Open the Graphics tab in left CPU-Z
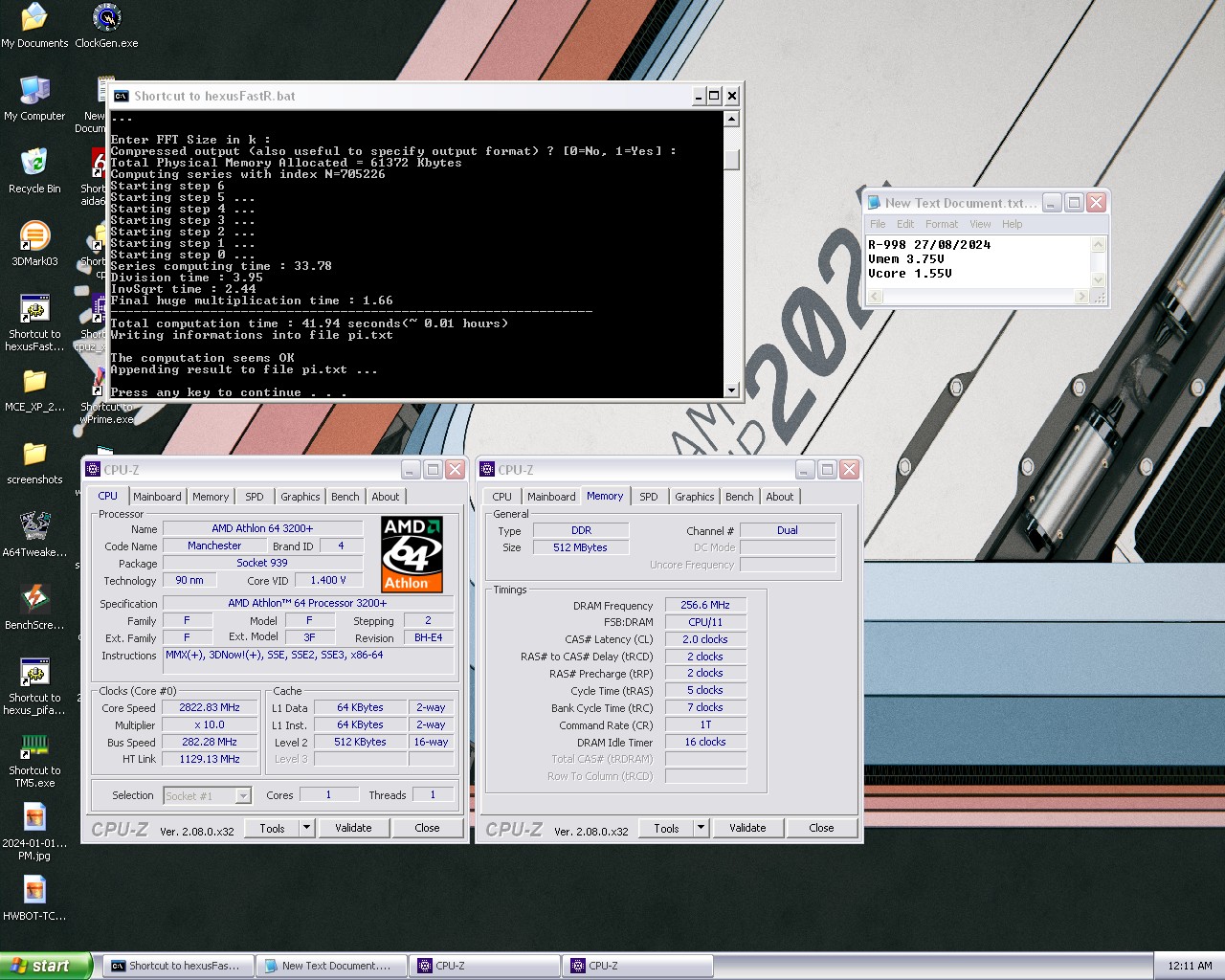 click(x=301, y=497)
